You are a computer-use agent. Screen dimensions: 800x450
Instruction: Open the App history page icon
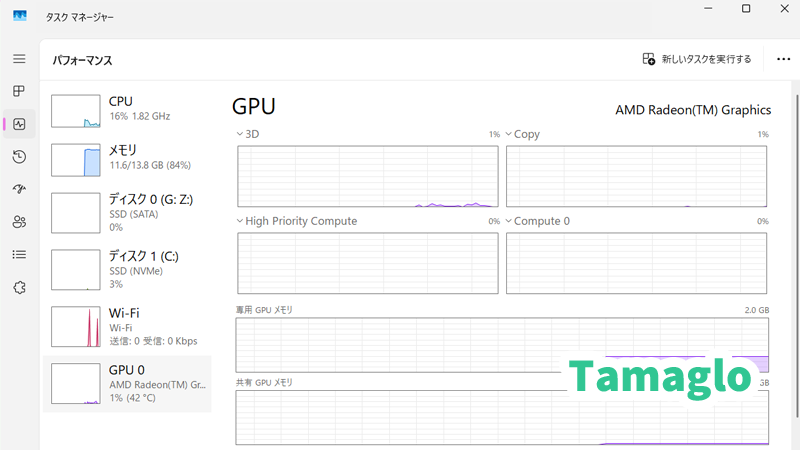point(19,157)
